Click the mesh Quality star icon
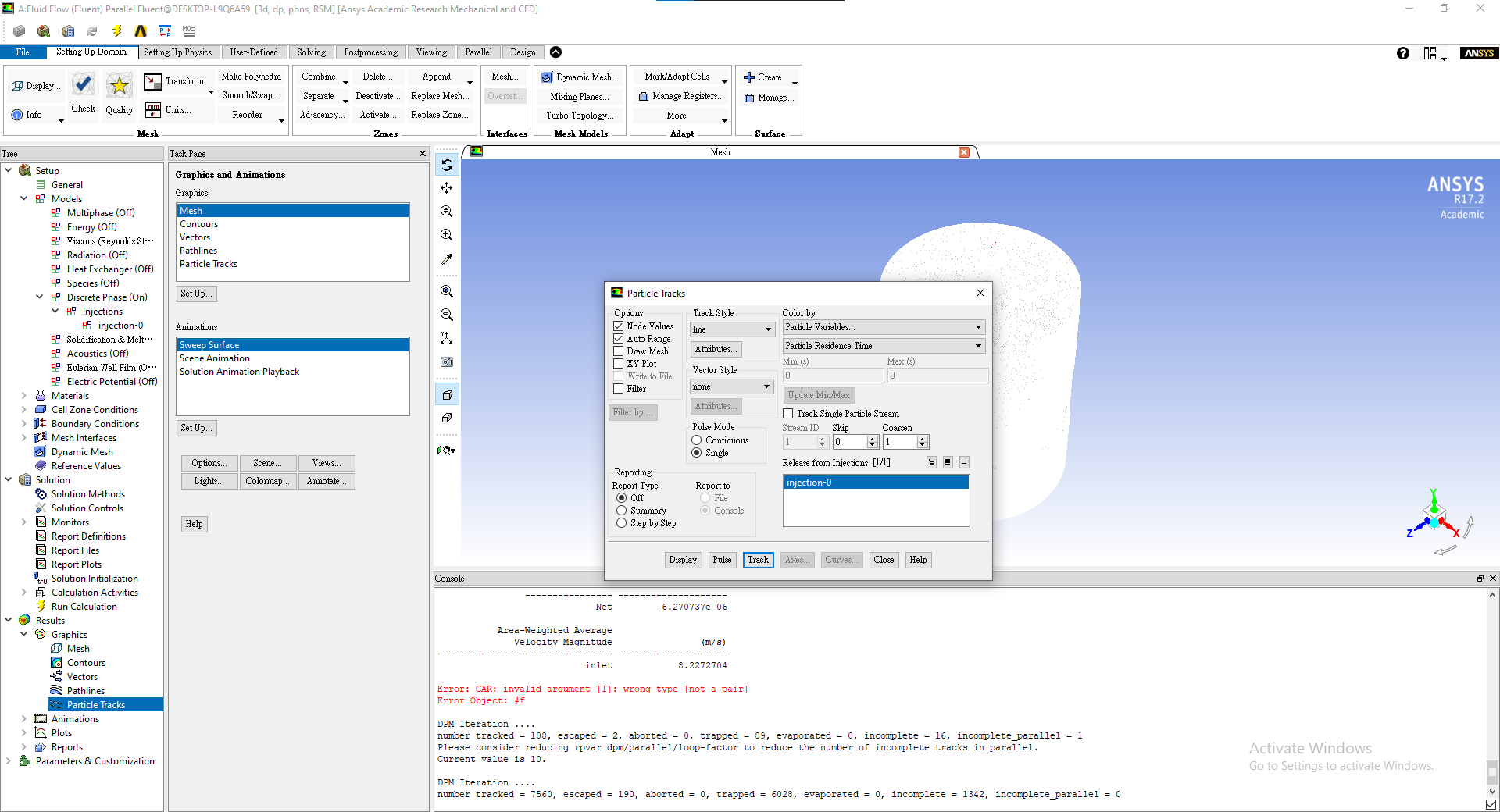The width and height of the screenshot is (1500, 812). (119, 85)
